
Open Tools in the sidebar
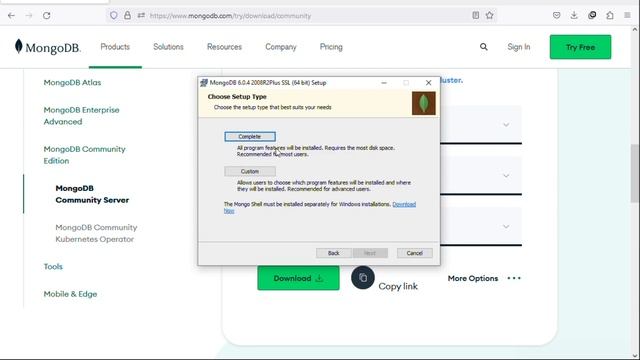53,267
